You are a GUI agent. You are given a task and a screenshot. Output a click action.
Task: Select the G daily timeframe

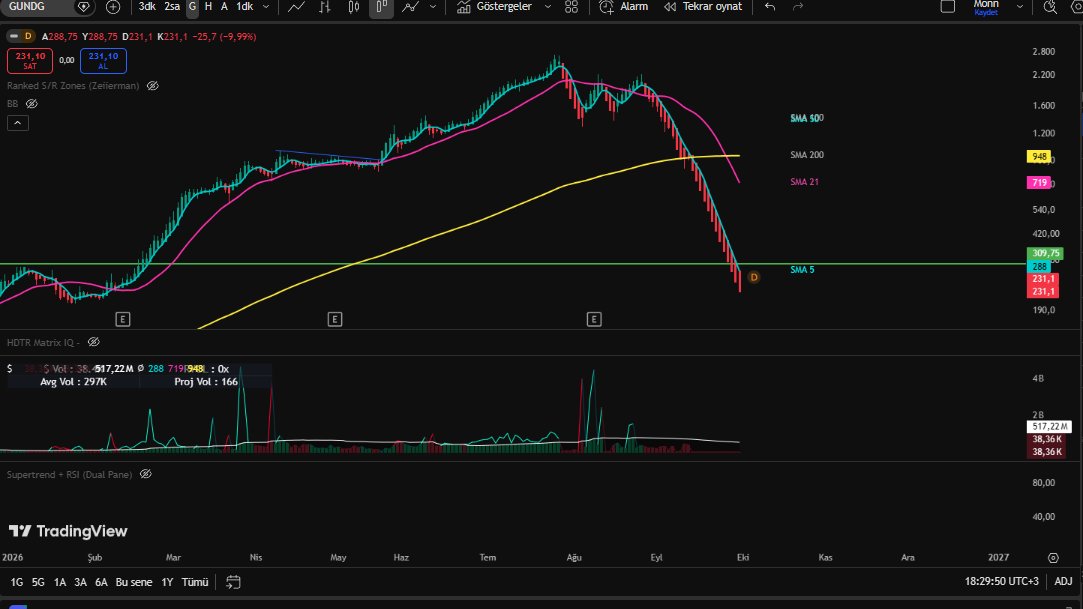192,7
